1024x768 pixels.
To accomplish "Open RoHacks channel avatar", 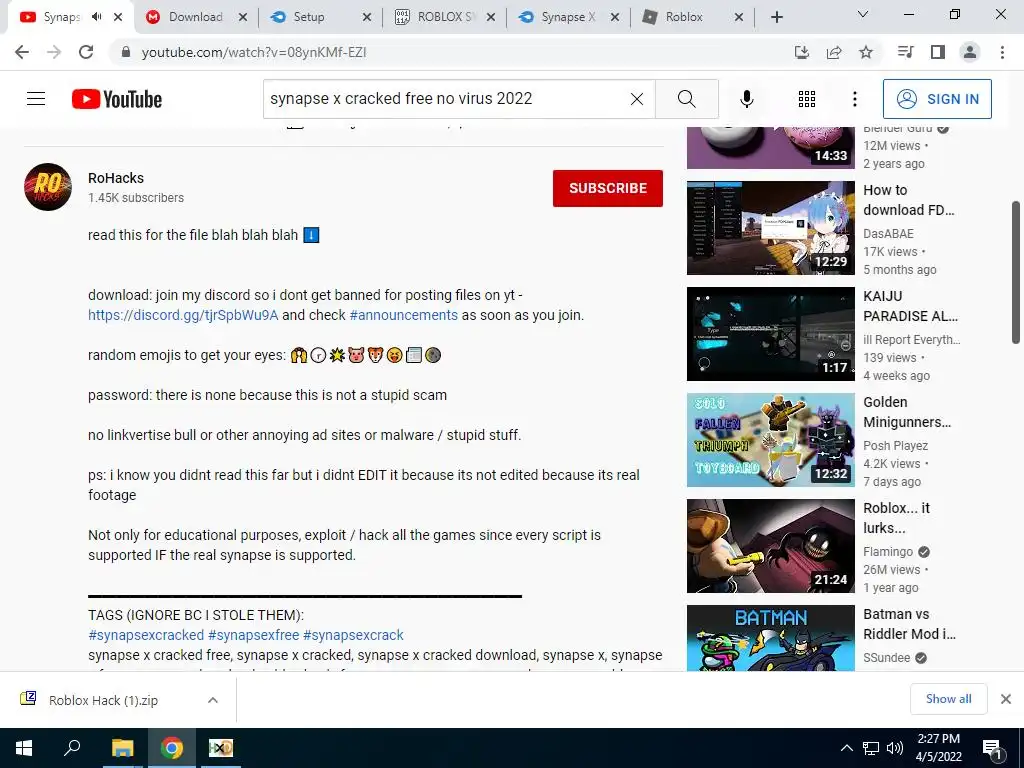I will tap(48, 187).
